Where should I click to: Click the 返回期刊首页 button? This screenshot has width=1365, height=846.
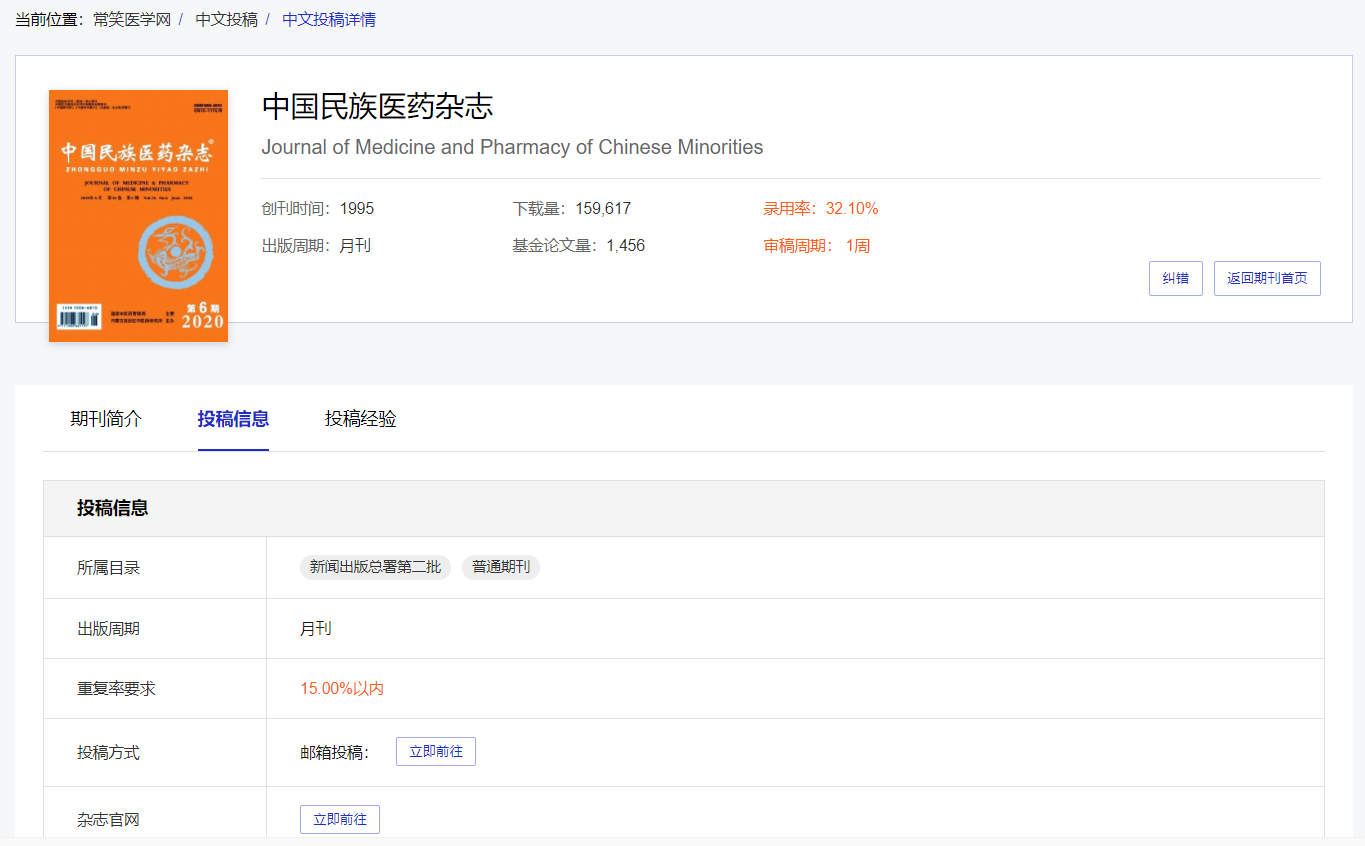click(1266, 279)
